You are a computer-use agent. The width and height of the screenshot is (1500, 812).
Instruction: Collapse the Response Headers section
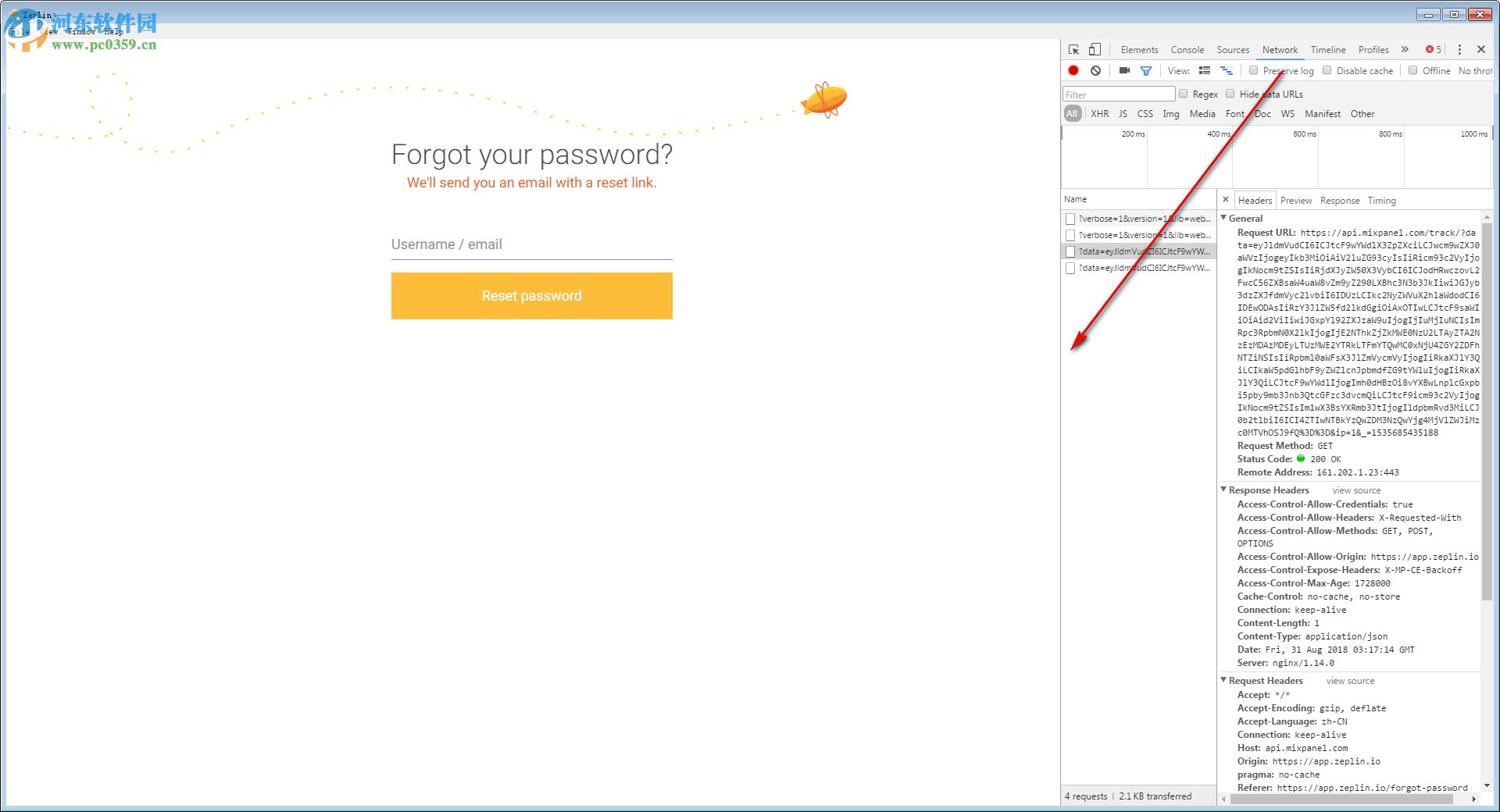coord(1223,490)
